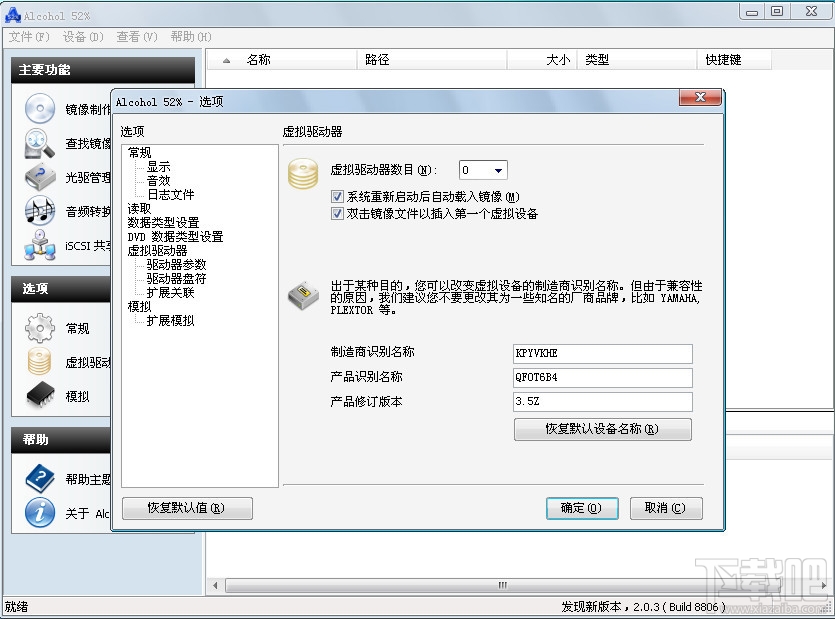Click 路径 column header
Viewport: 835px width, 619px height.
(432, 60)
